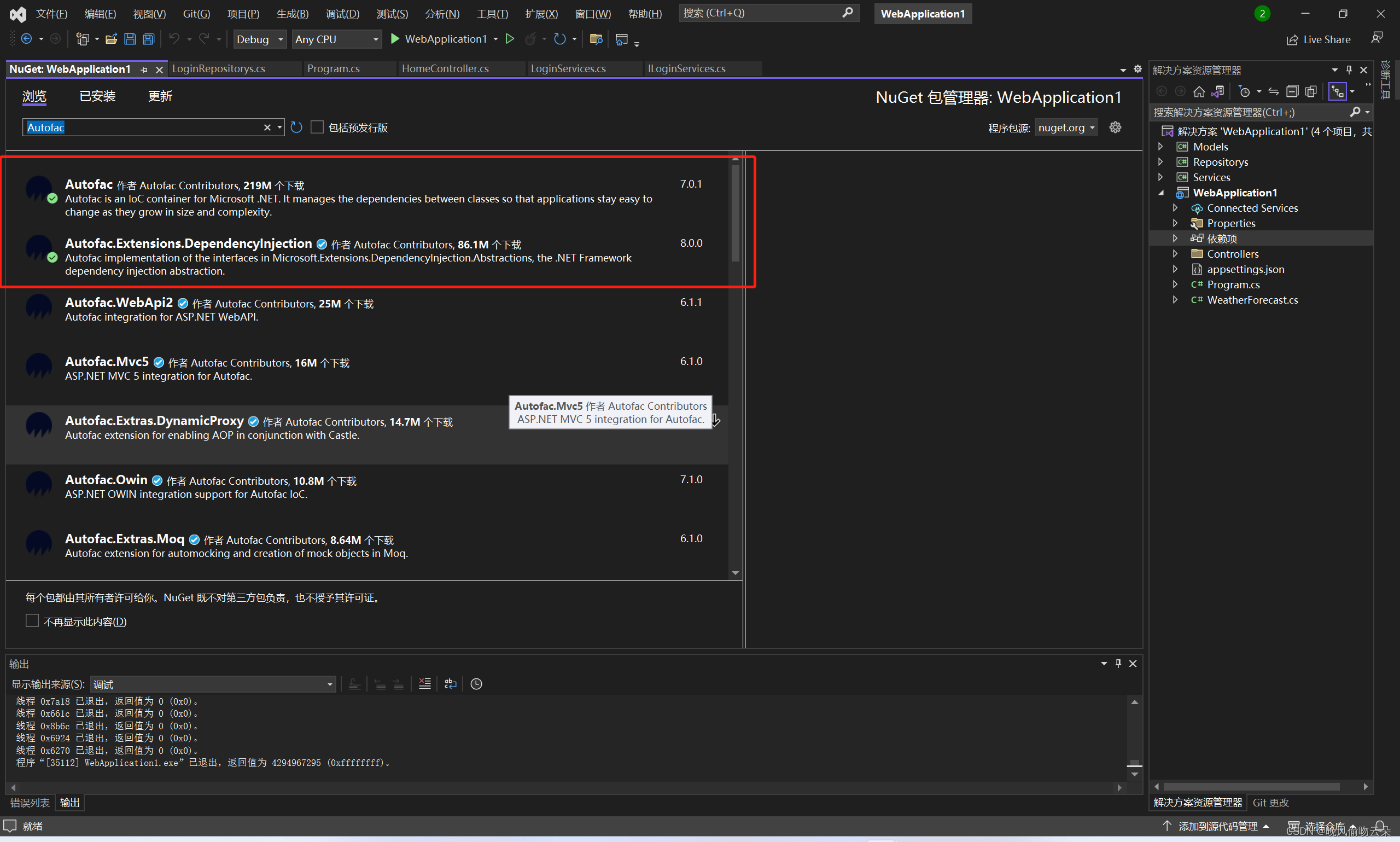Screen dimensions: 1400x842
Task: Click the save all icon
Action: pos(148,39)
